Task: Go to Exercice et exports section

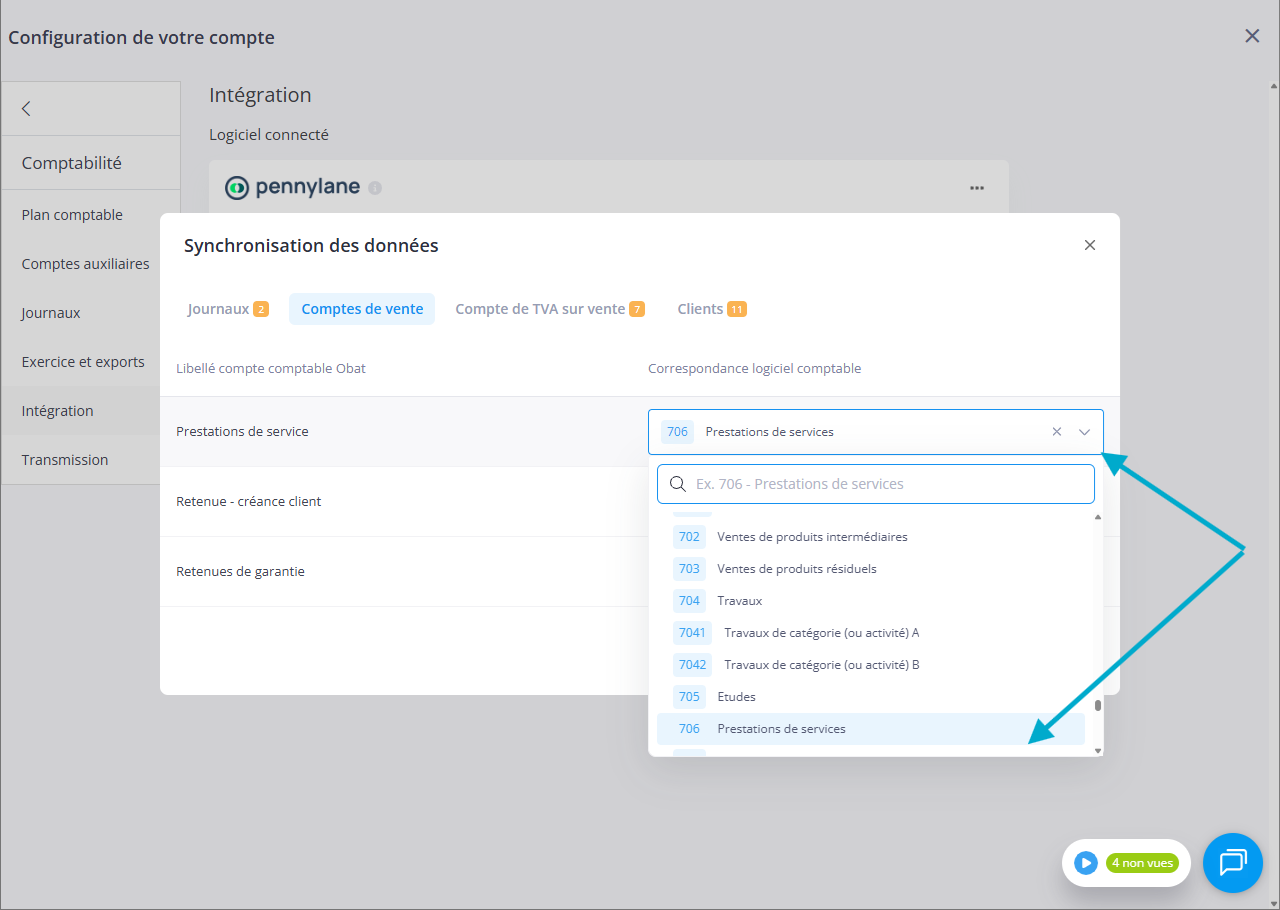Action: (83, 362)
